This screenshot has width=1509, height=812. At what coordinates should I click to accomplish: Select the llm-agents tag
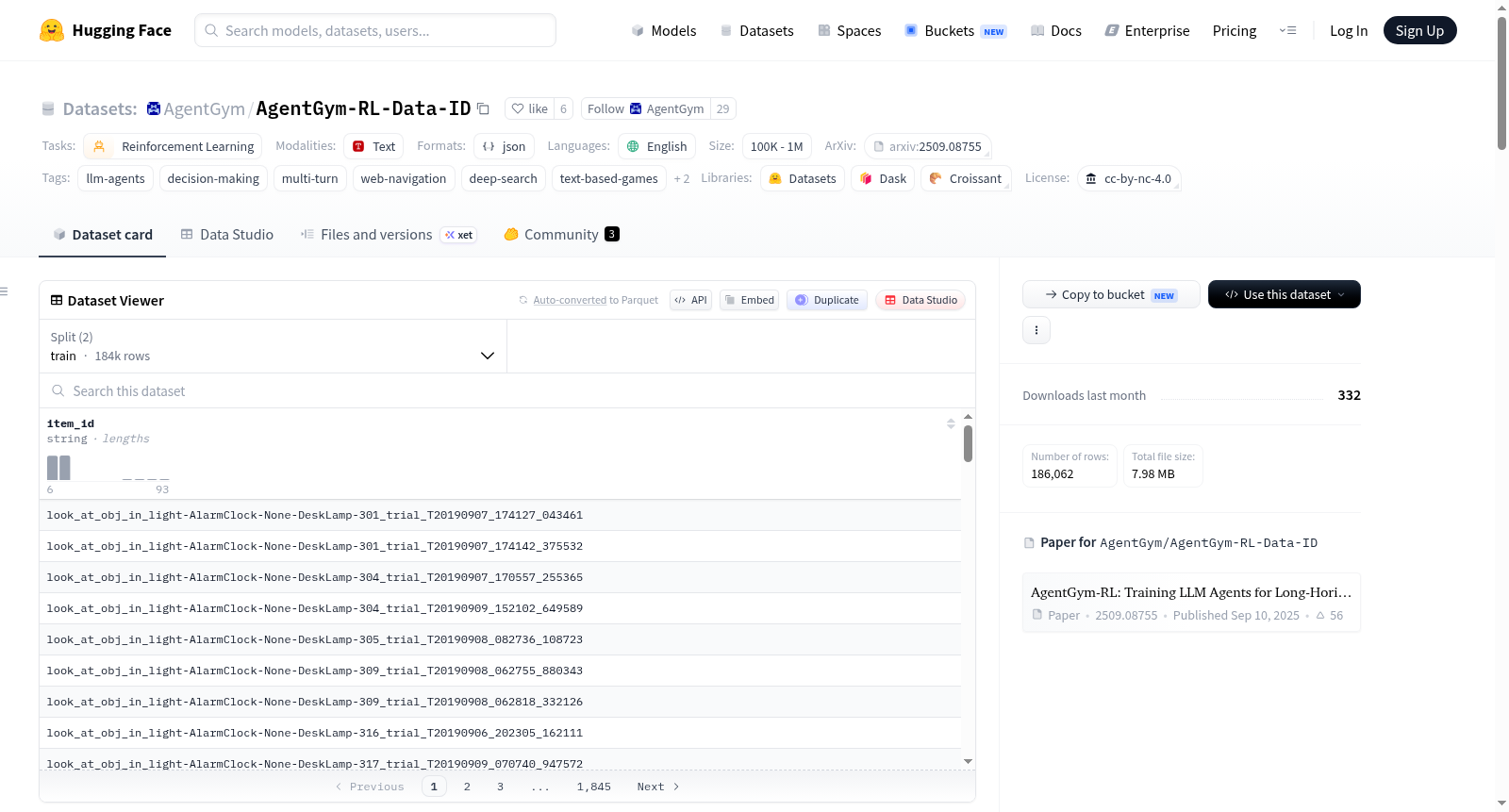115,178
